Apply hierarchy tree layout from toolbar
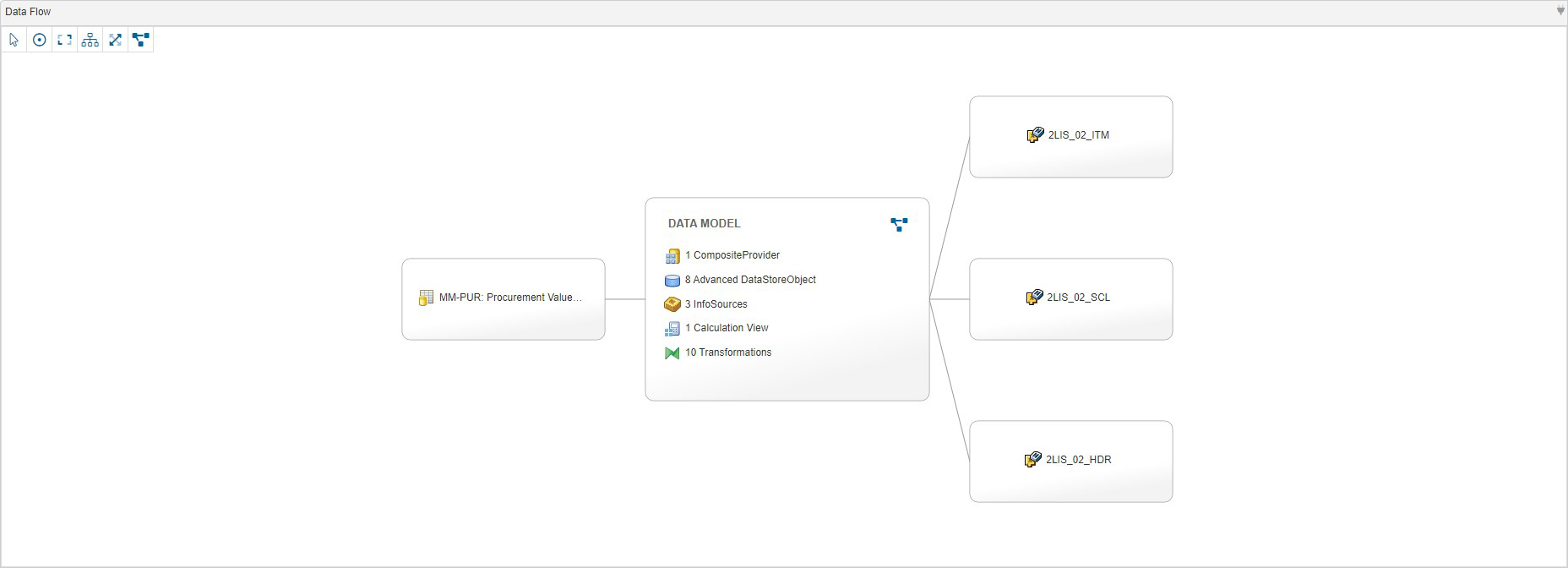 pyautogui.click(x=90, y=40)
